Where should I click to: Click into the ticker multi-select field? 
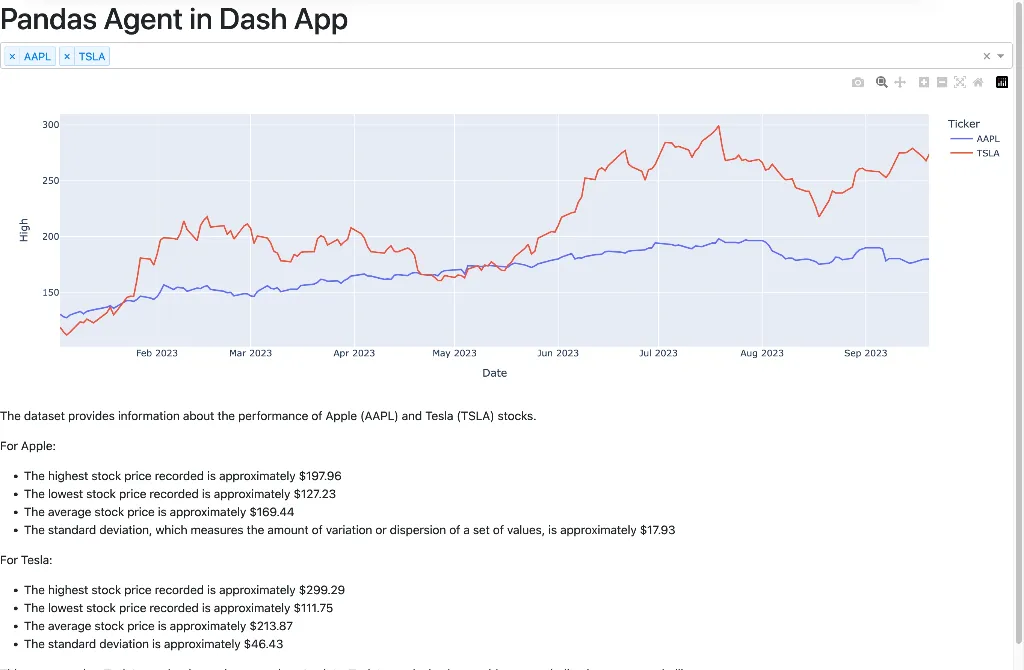(x=500, y=57)
